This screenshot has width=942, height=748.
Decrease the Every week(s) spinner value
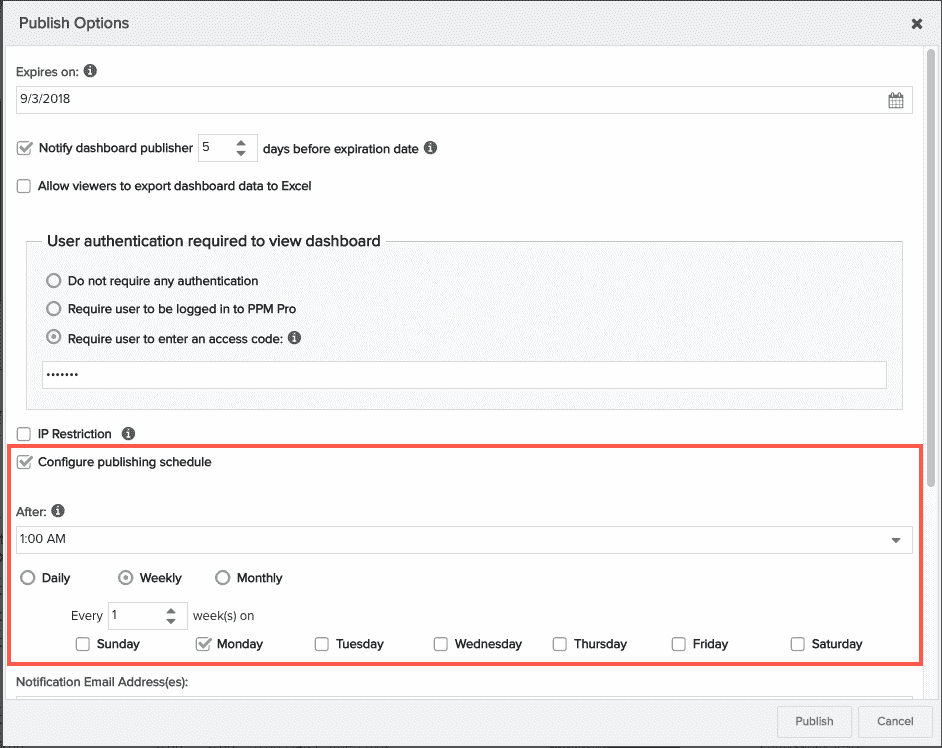(x=171, y=621)
